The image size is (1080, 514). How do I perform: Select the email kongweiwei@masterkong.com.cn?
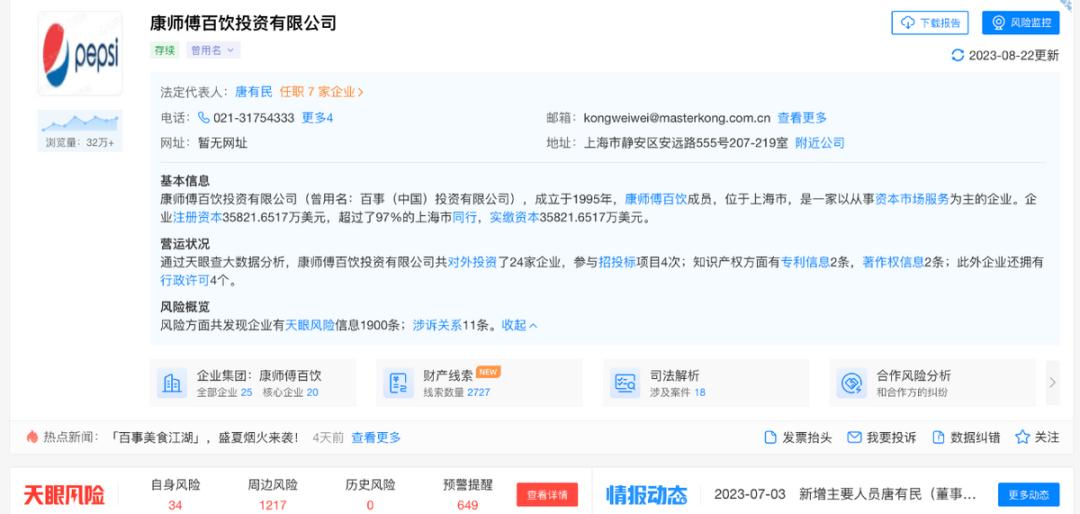click(x=677, y=118)
